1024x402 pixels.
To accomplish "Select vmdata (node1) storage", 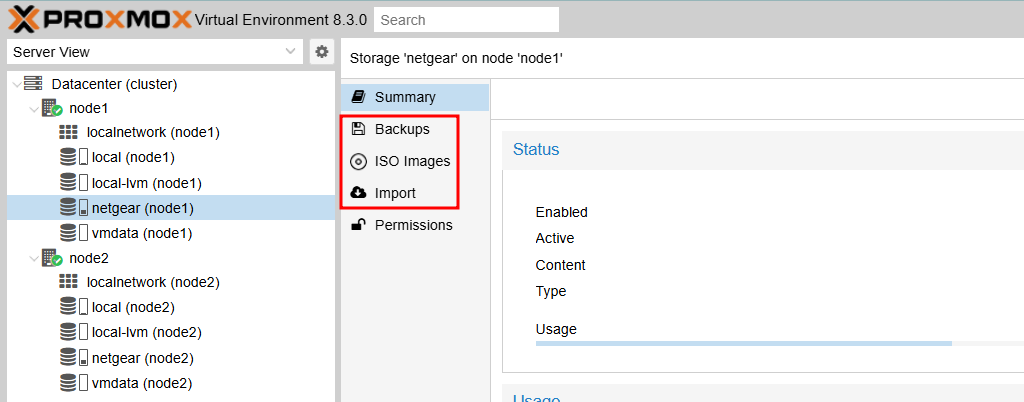I will click(x=142, y=233).
